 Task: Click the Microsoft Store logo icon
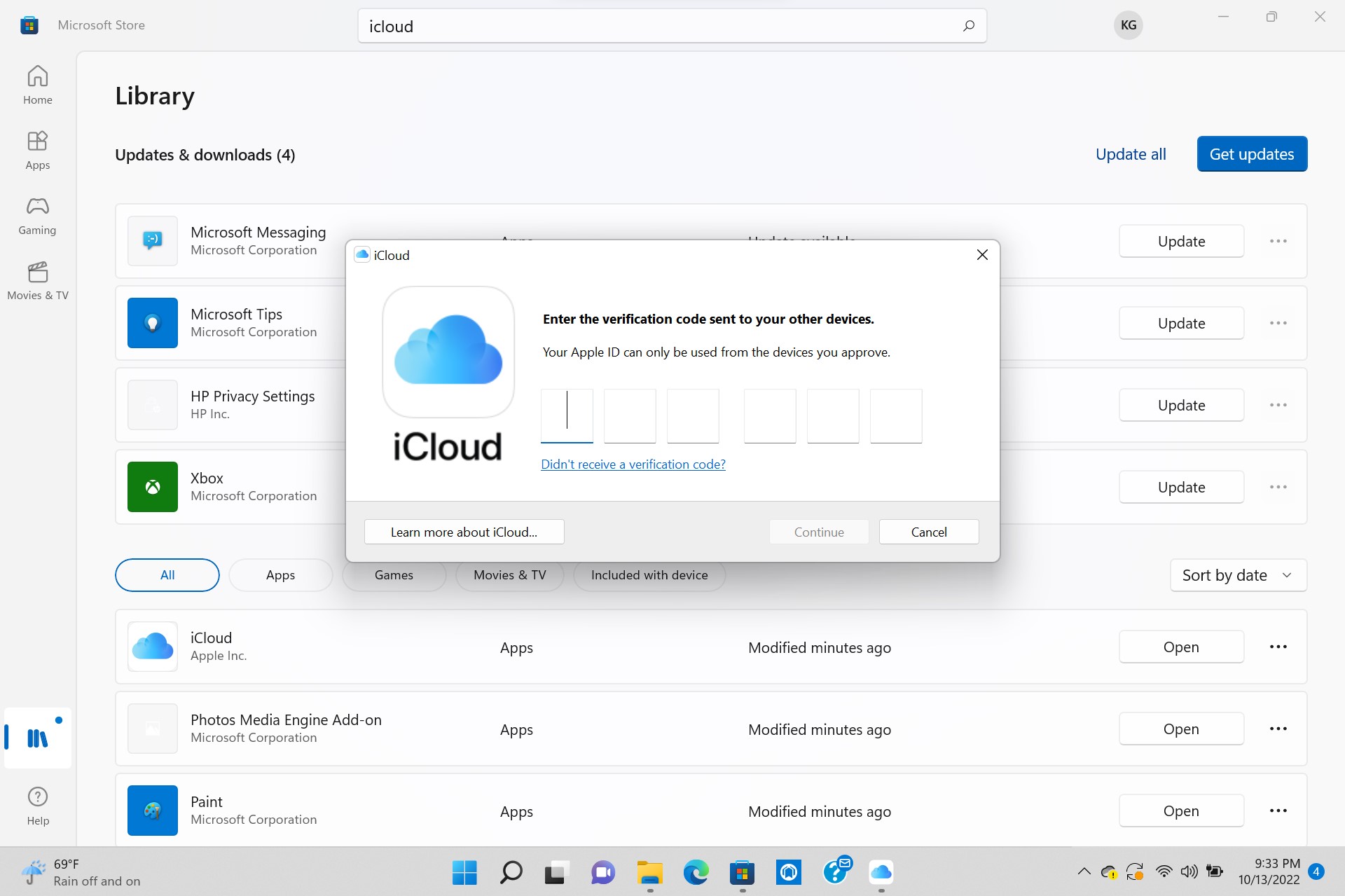(x=29, y=25)
